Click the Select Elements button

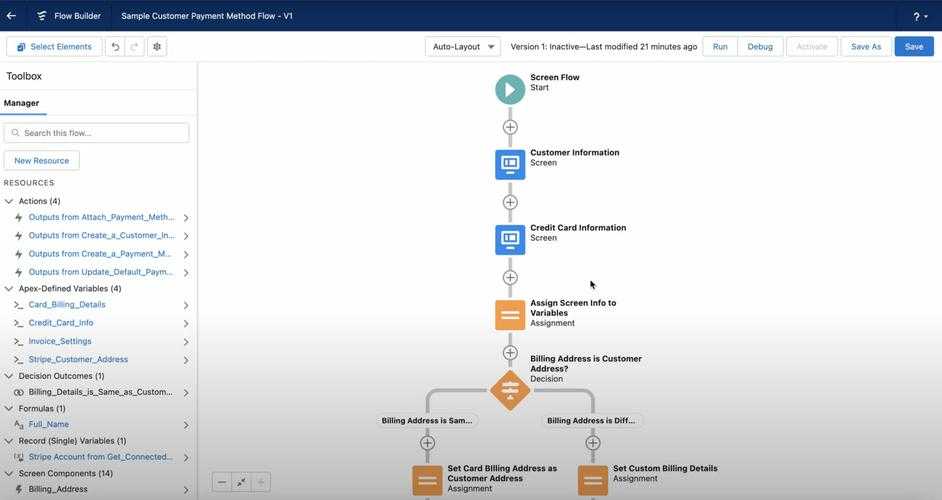pyautogui.click(x=54, y=47)
